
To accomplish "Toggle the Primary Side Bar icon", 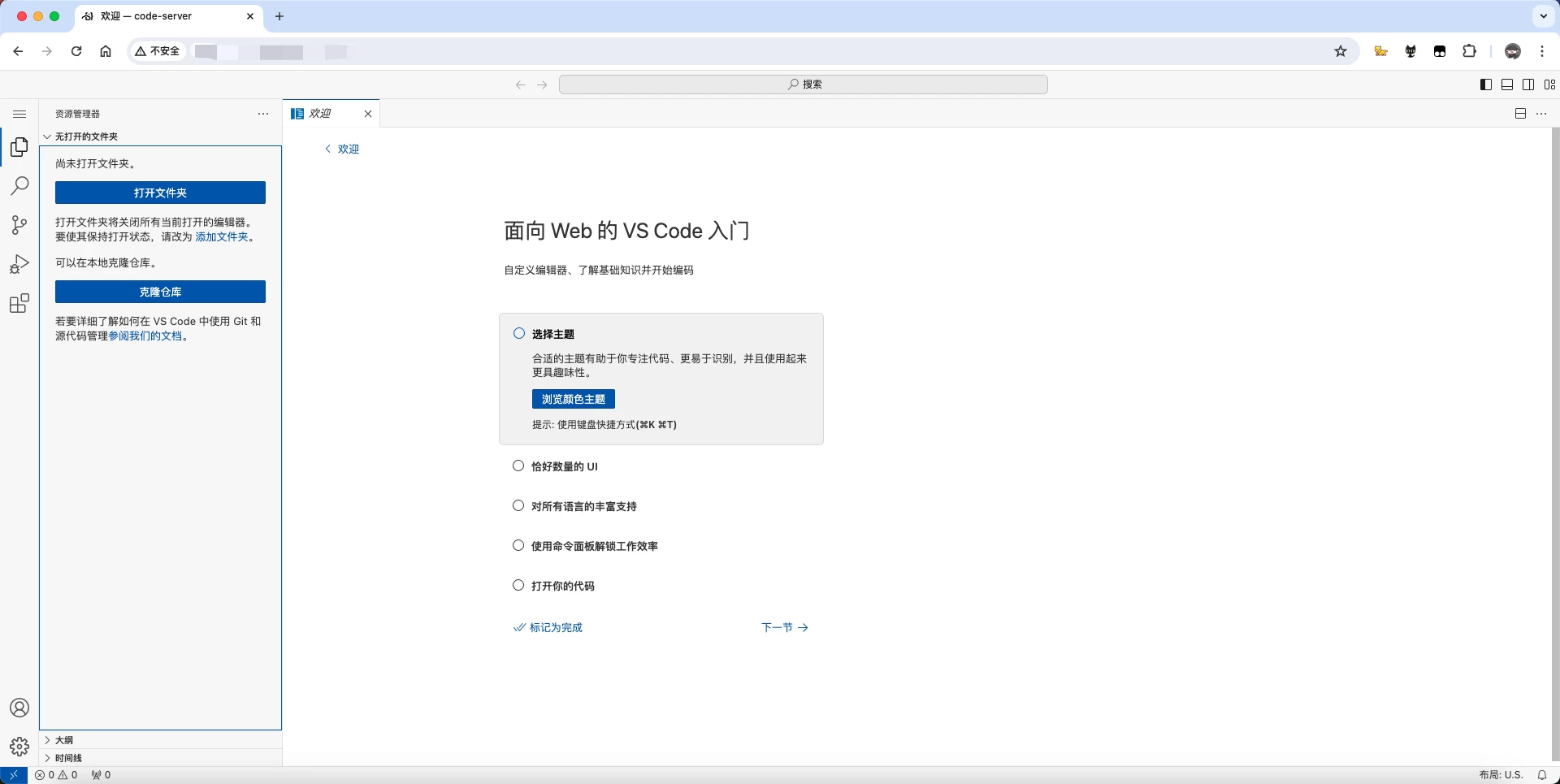I will point(1486,84).
